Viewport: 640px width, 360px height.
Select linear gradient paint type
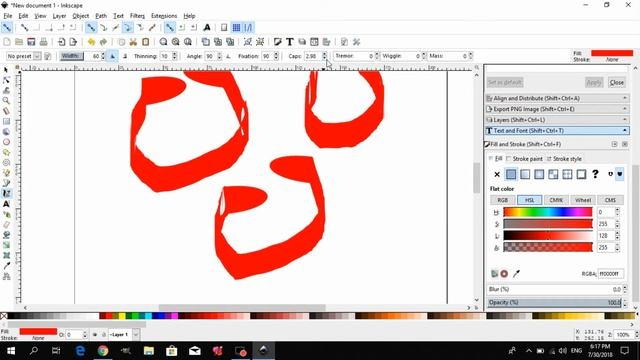pyautogui.click(x=525, y=174)
